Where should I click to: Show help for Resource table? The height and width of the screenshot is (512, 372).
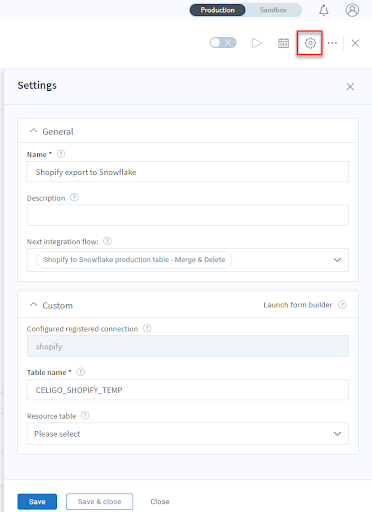(x=85, y=415)
